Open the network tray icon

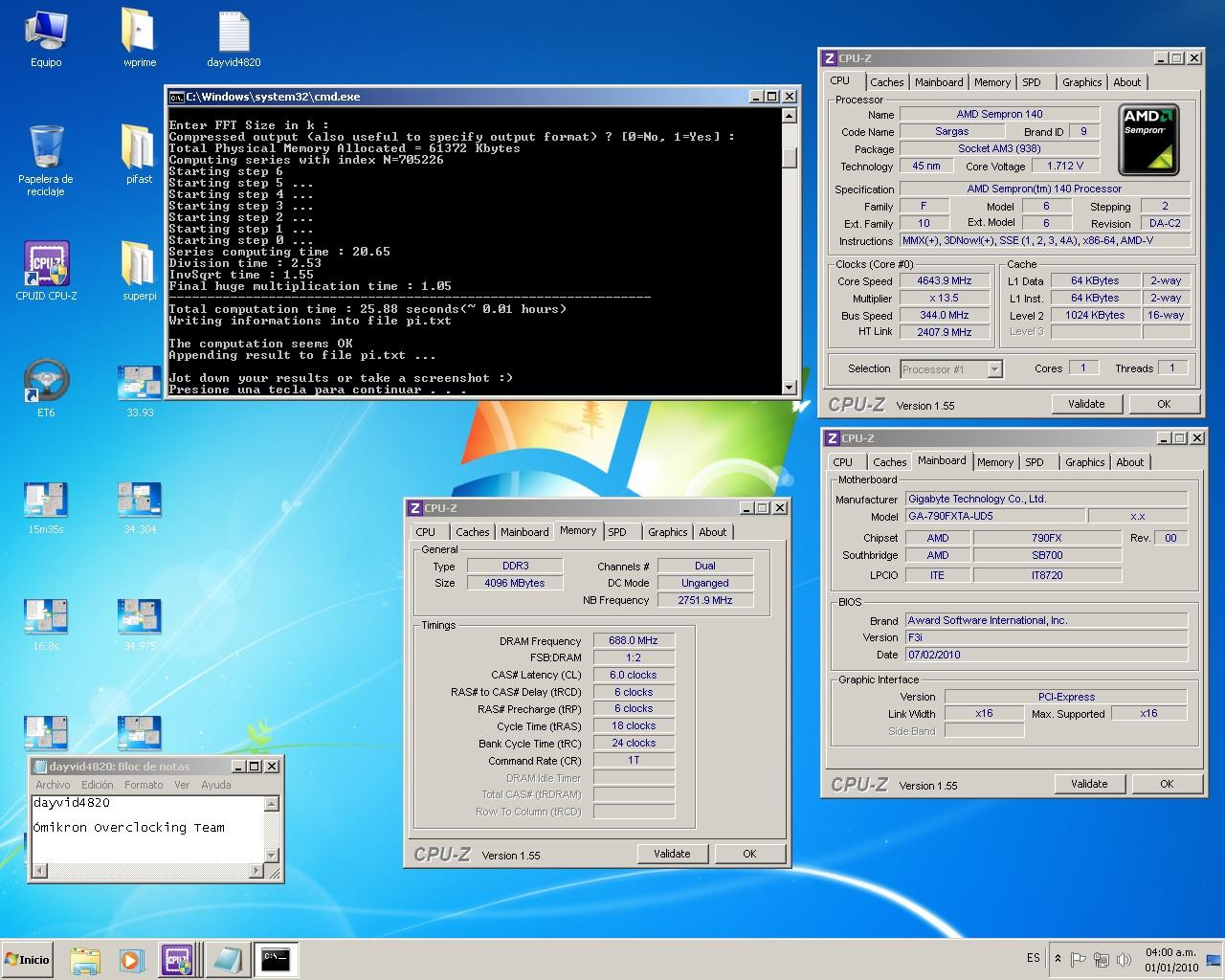pos(1102,959)
